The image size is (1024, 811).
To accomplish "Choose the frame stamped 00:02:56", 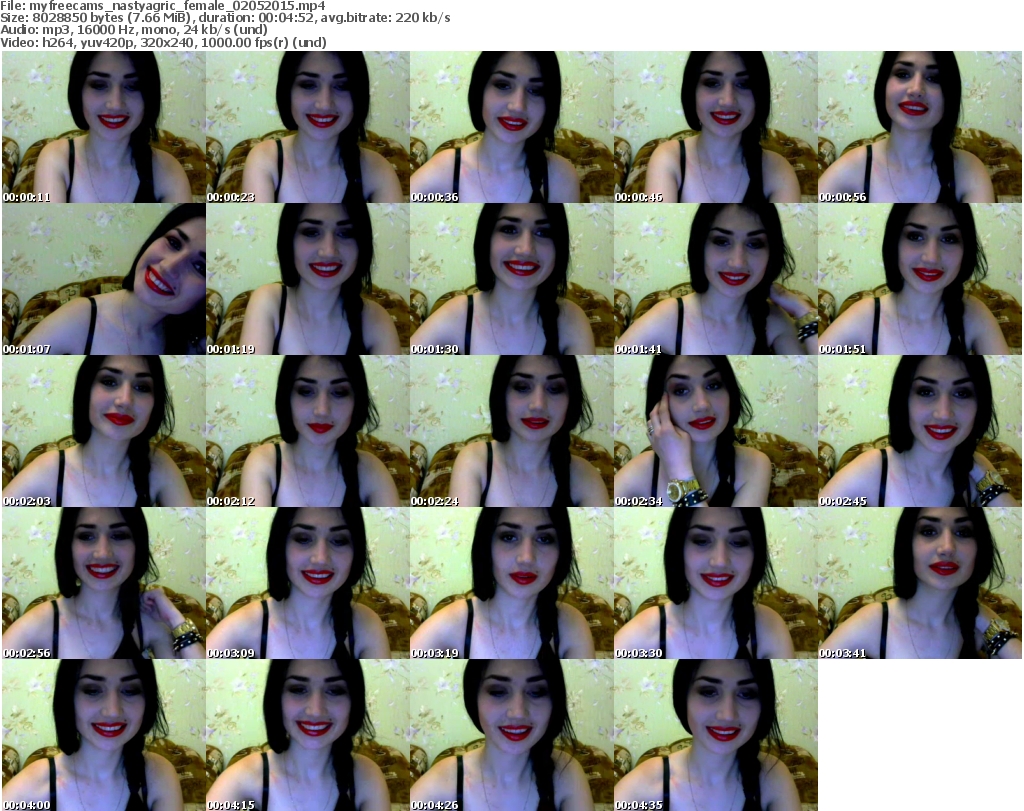I will tap(104, 582).
